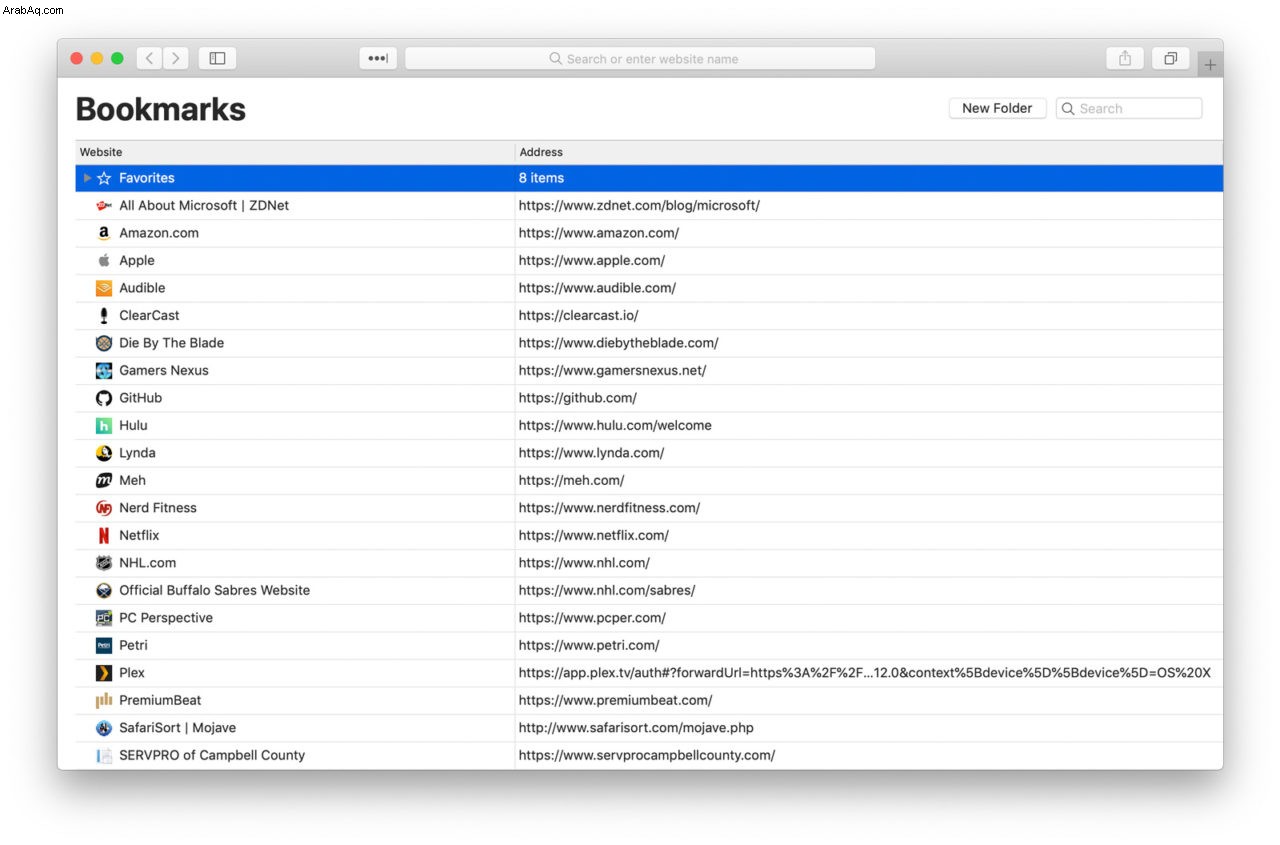
Task: Select the Netflix bookmark name
Action: pyautogui.click(x=139, y=536)
